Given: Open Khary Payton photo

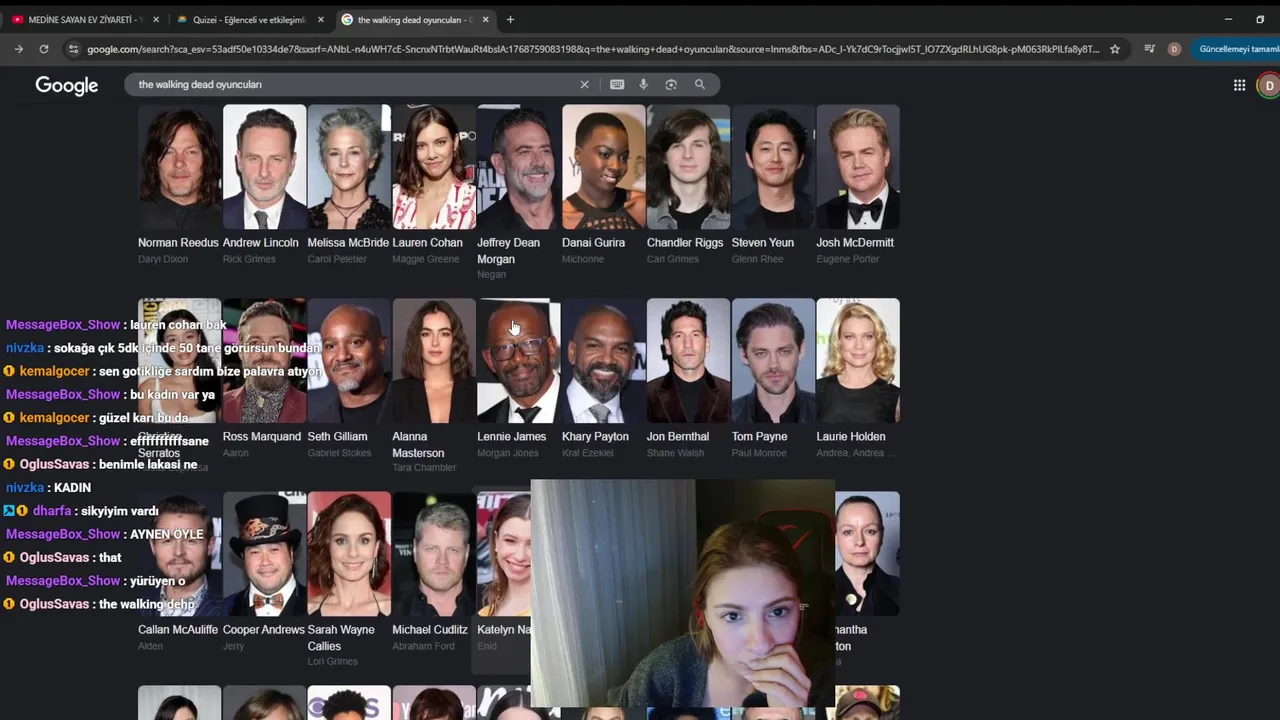Looking at the screenshot, I should coord(604,360).
